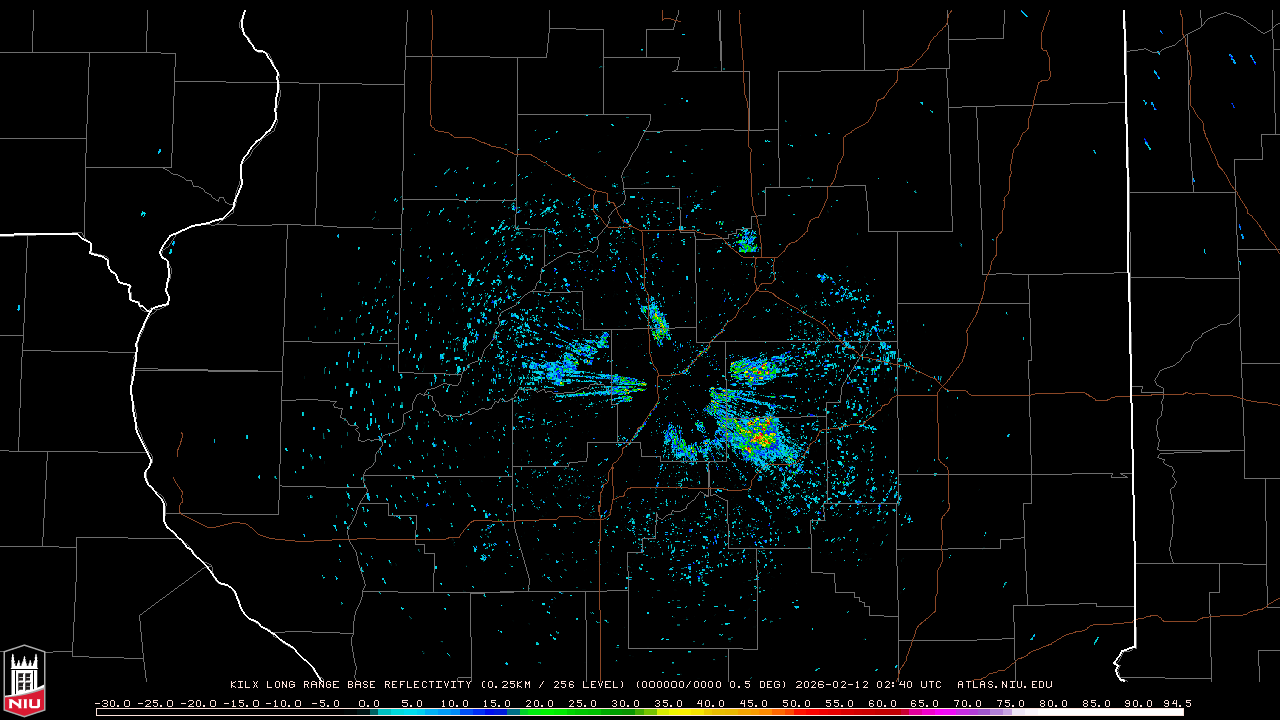Click the 94.5 scale label
Viewport: 1280px width, 720px height.
coord(1177,703)
